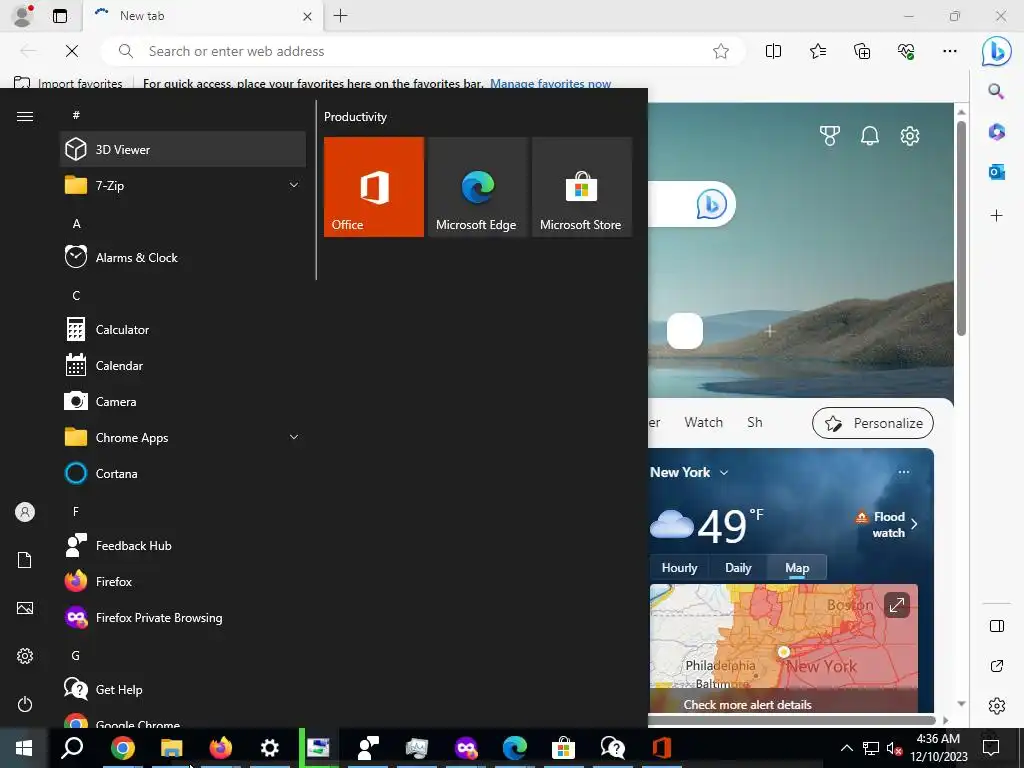Open Microsoft Store from taskbar
The image size is (1024, 768).
[563, 747]
